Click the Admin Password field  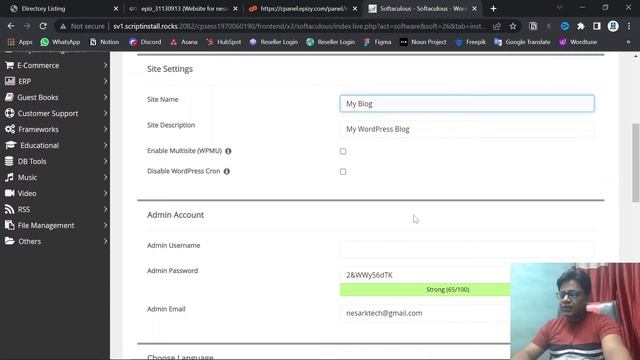click(425, 275)
